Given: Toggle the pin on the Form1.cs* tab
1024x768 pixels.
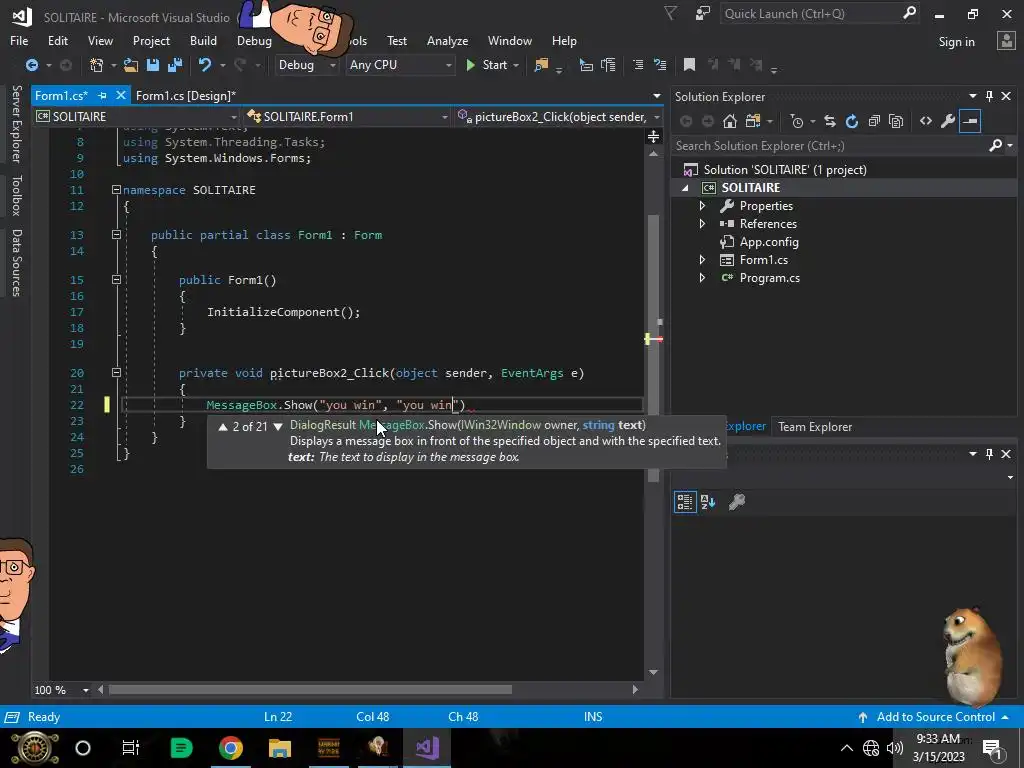Looking at the screenshot, I should click(103, 96).
